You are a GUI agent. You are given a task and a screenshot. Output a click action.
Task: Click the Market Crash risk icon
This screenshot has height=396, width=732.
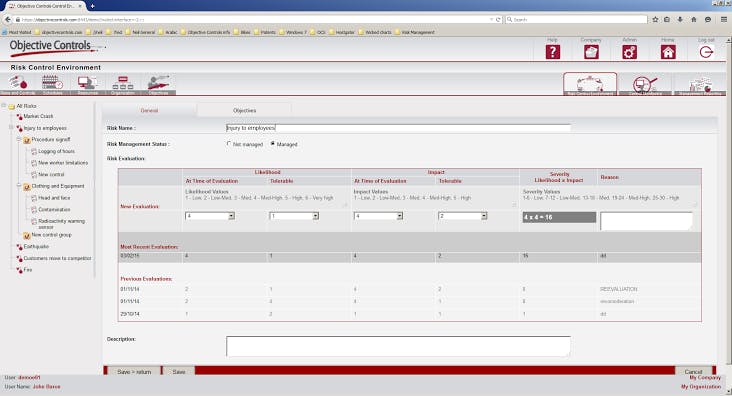[19, 116]
